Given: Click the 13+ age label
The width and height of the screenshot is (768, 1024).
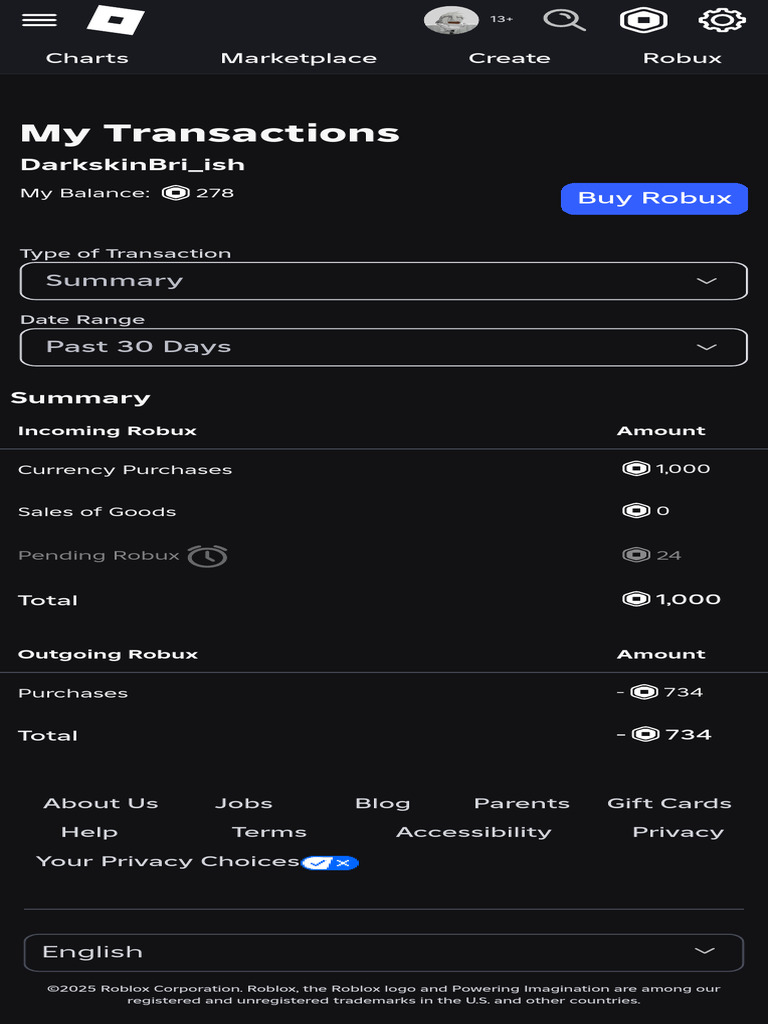Looking at the screenshot, I should pyautogui.click(x=502, y=19).
